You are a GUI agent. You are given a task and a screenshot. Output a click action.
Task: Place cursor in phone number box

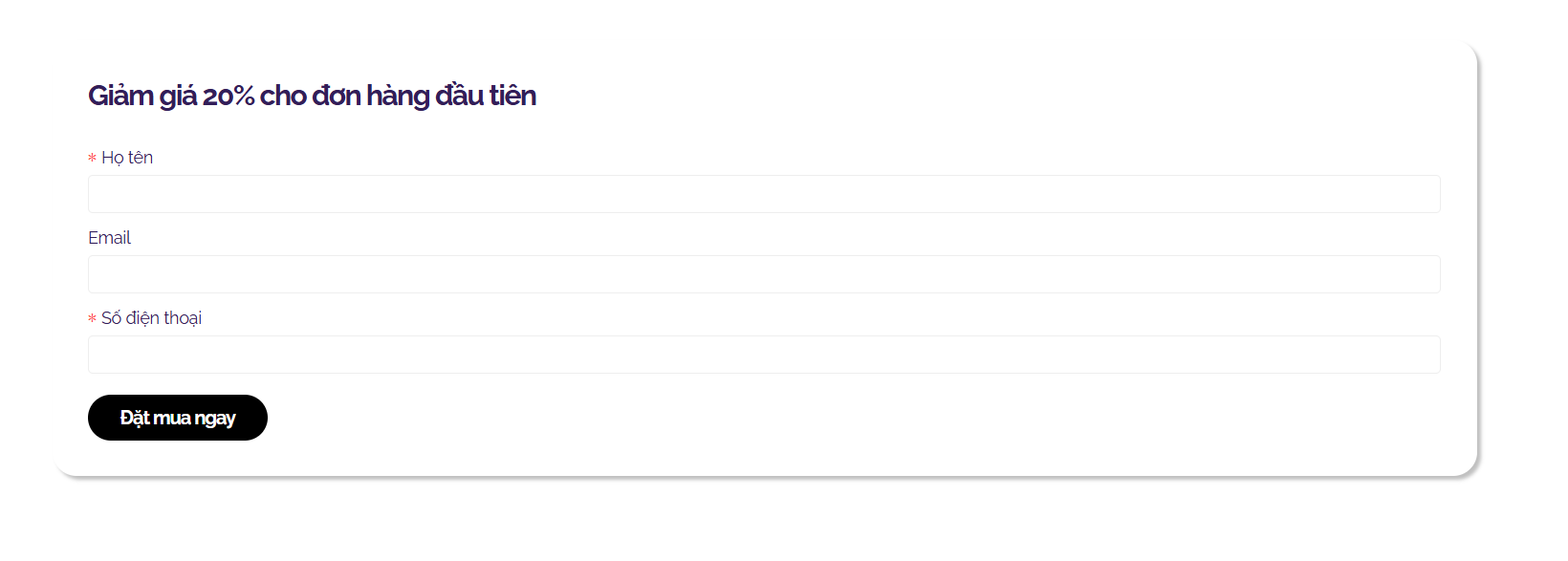click(x=764, y=355)
